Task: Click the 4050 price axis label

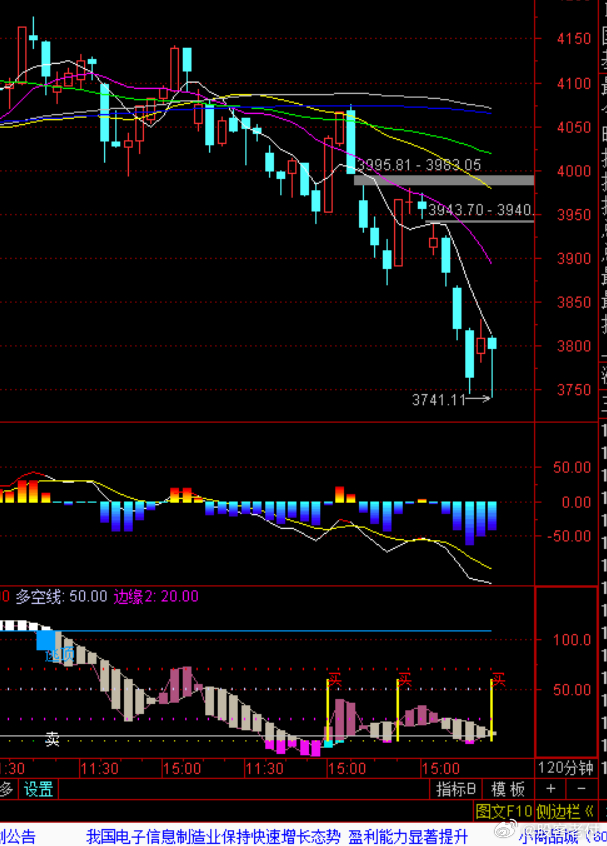Action: [574, 127]
